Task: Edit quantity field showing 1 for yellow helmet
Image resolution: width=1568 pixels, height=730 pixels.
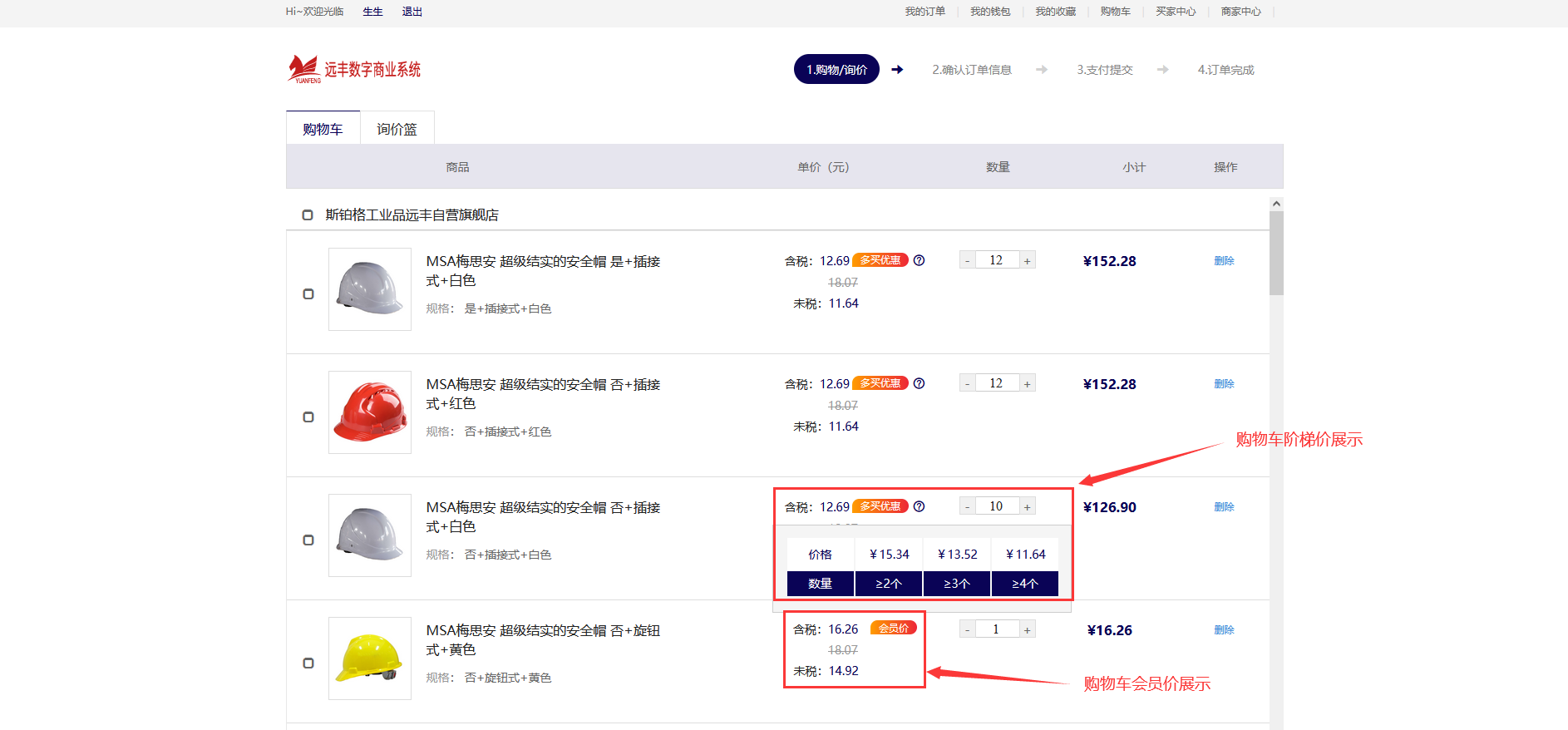Action: point(997,629)
